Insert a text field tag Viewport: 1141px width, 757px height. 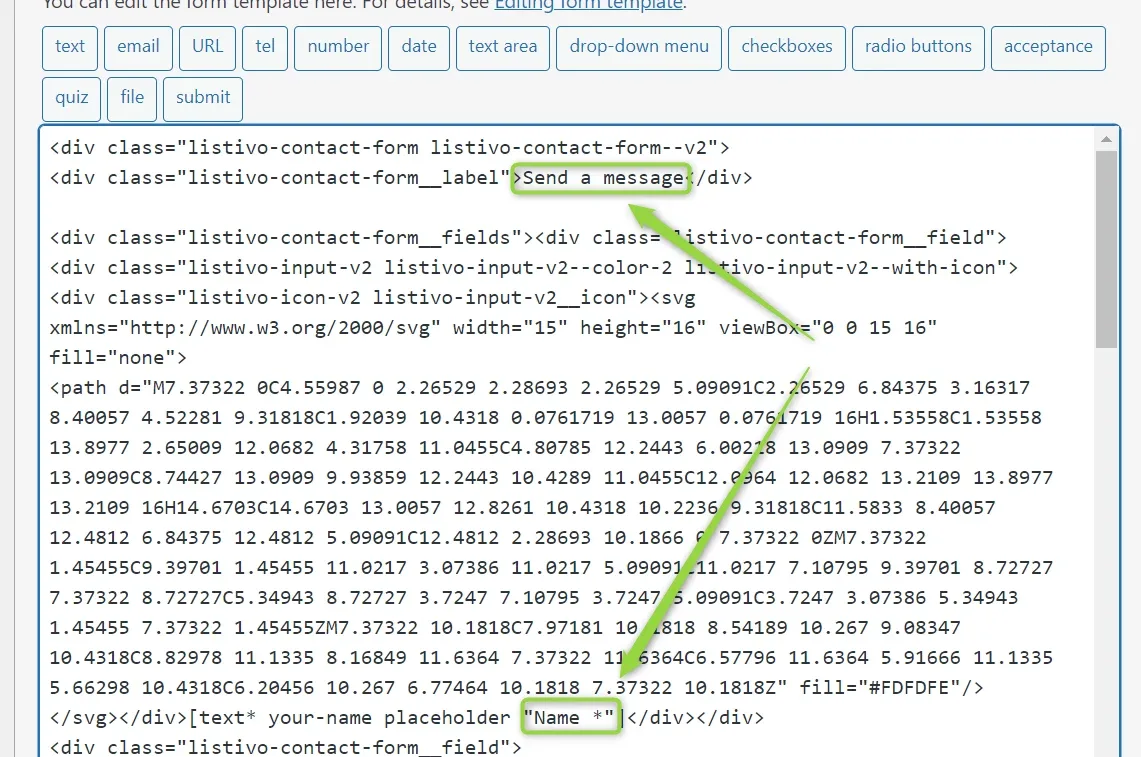click(70, 48)
